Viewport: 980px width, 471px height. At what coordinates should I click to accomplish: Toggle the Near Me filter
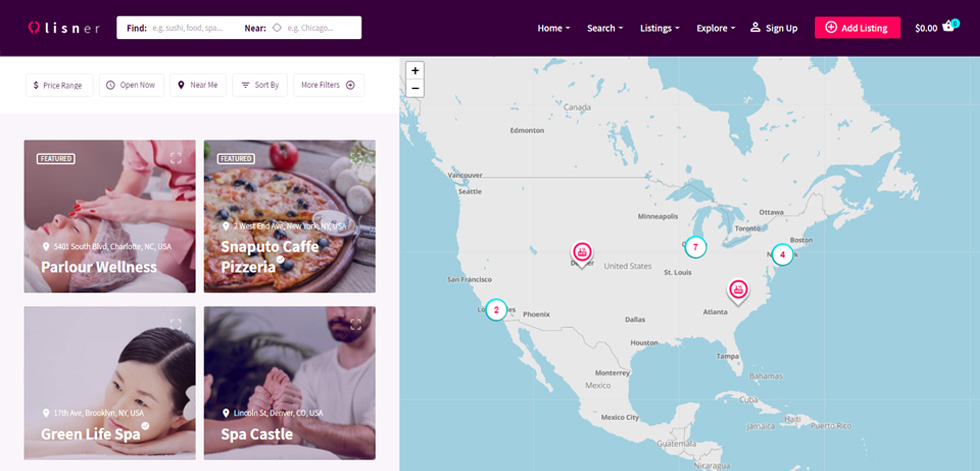pyautogui.click(x=198, y=85)
